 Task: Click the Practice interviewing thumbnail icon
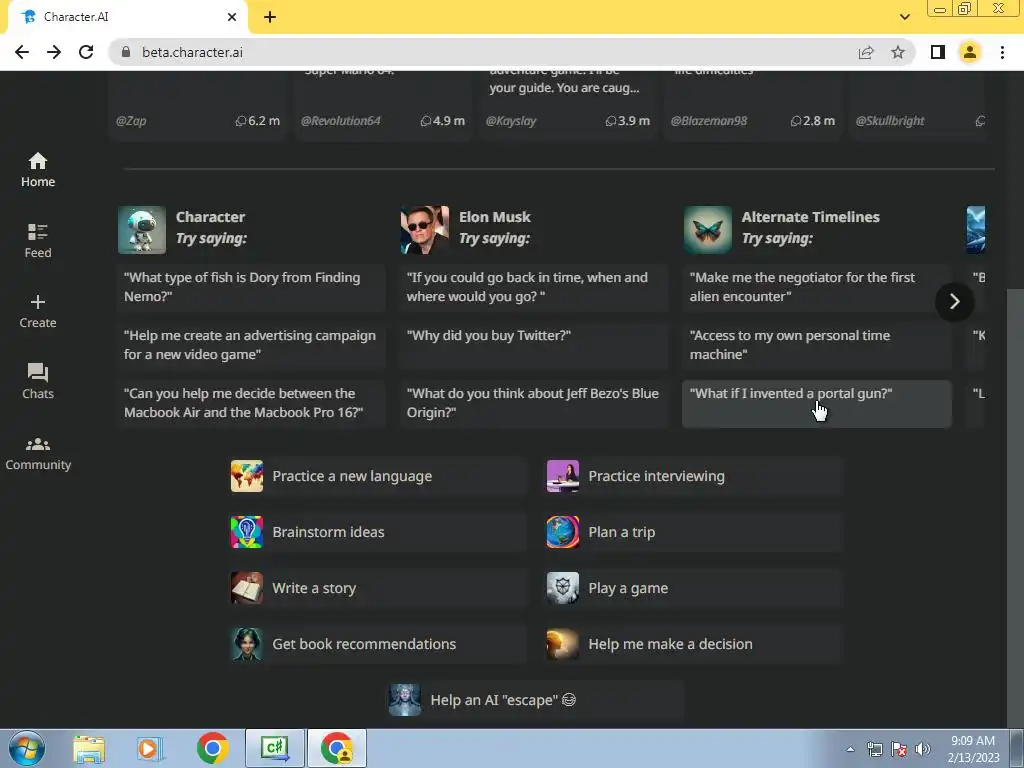563,476
